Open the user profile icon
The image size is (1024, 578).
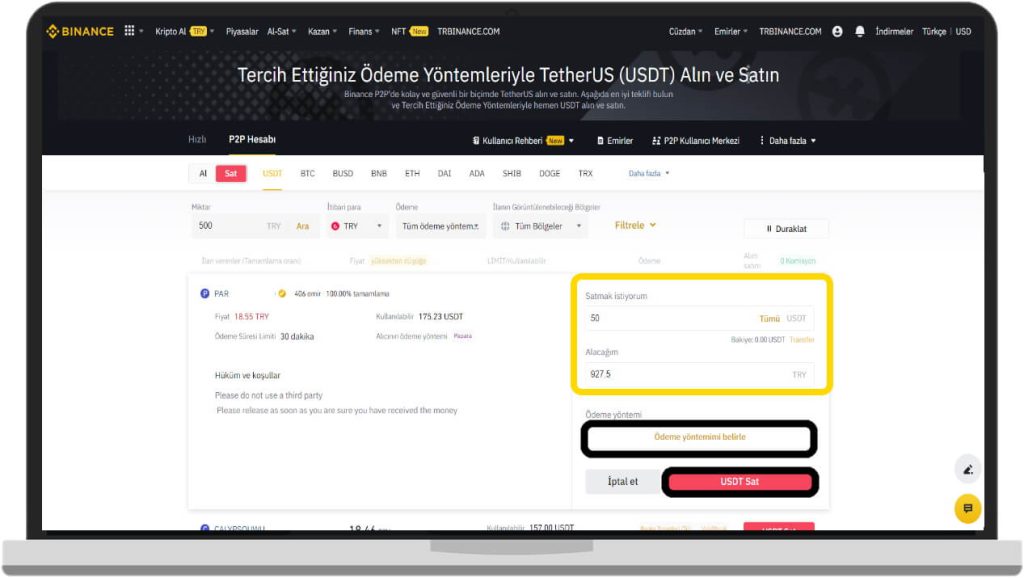click(837, 31)
